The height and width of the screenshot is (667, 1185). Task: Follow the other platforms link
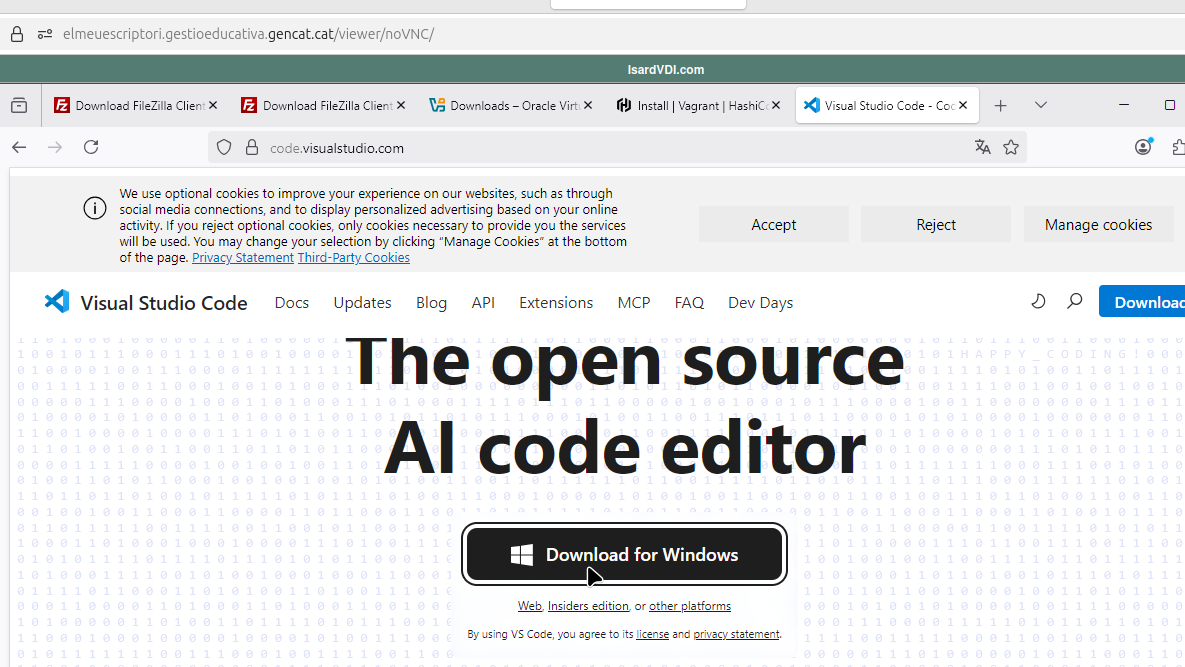689,606
